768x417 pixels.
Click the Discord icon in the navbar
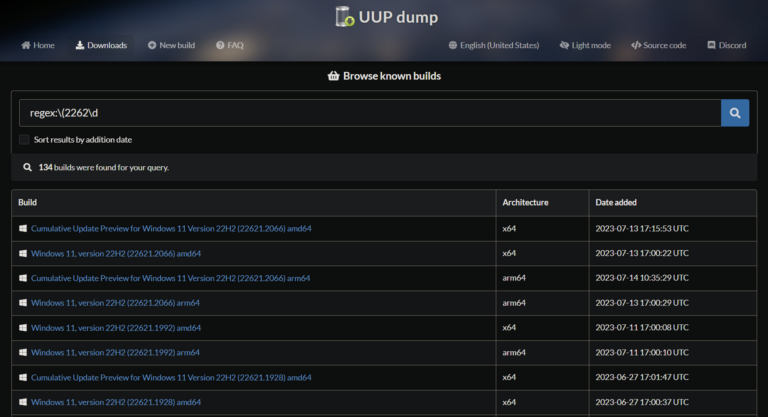[x=712, y=45]
